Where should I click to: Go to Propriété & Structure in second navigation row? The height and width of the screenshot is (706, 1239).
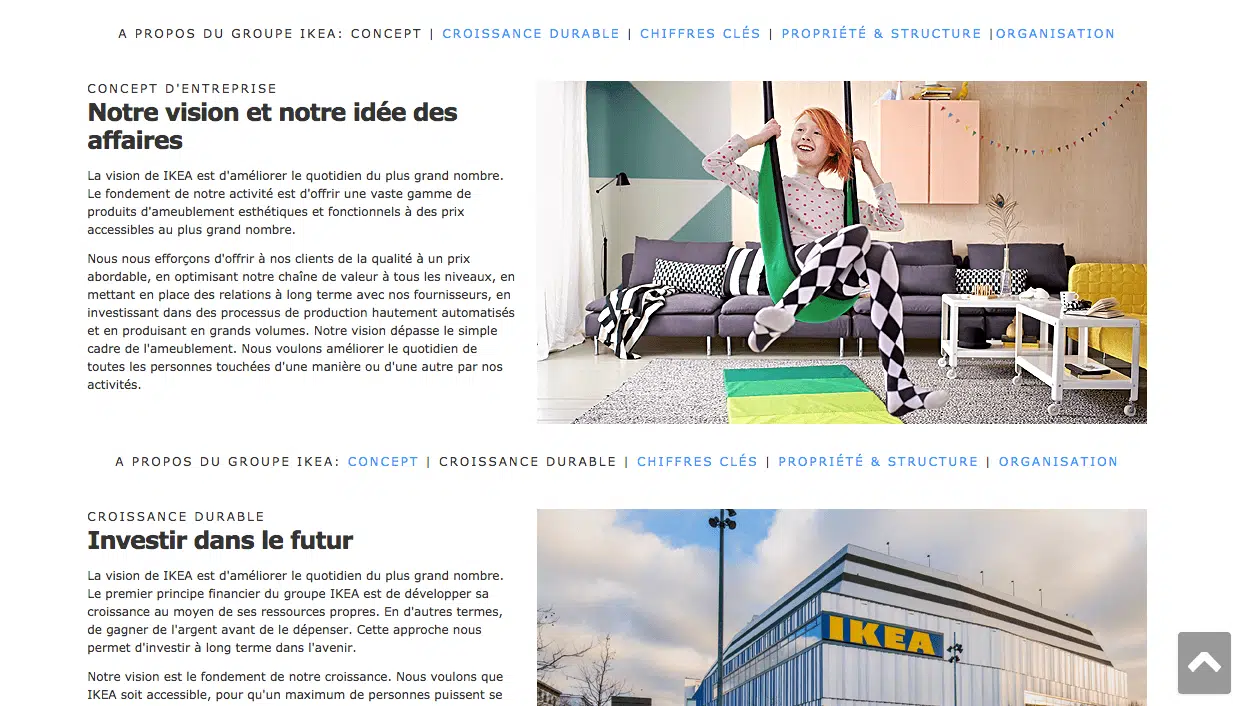(878, 461)
